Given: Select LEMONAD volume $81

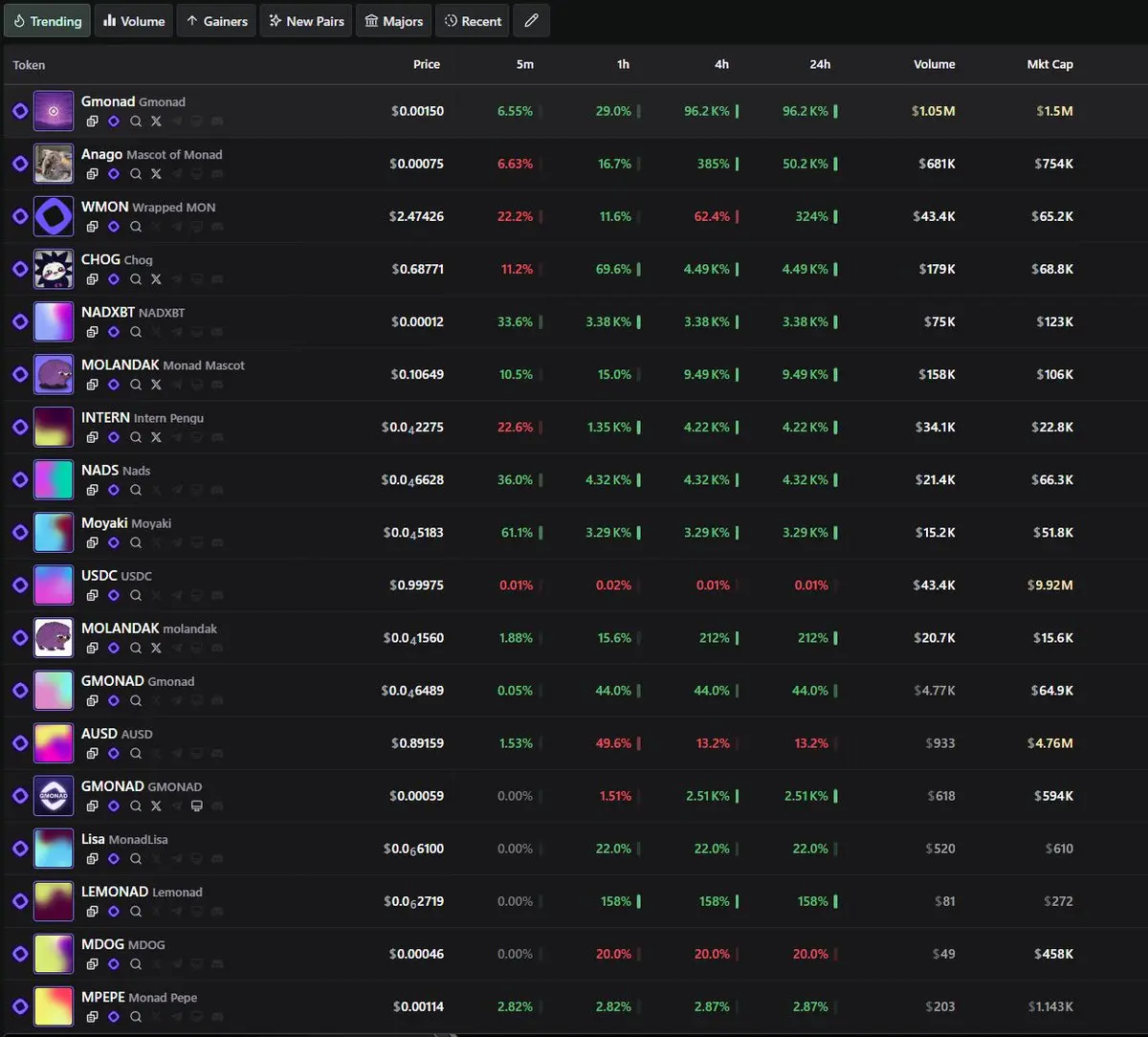Looking at the screenshot, I should click(945, 901).
